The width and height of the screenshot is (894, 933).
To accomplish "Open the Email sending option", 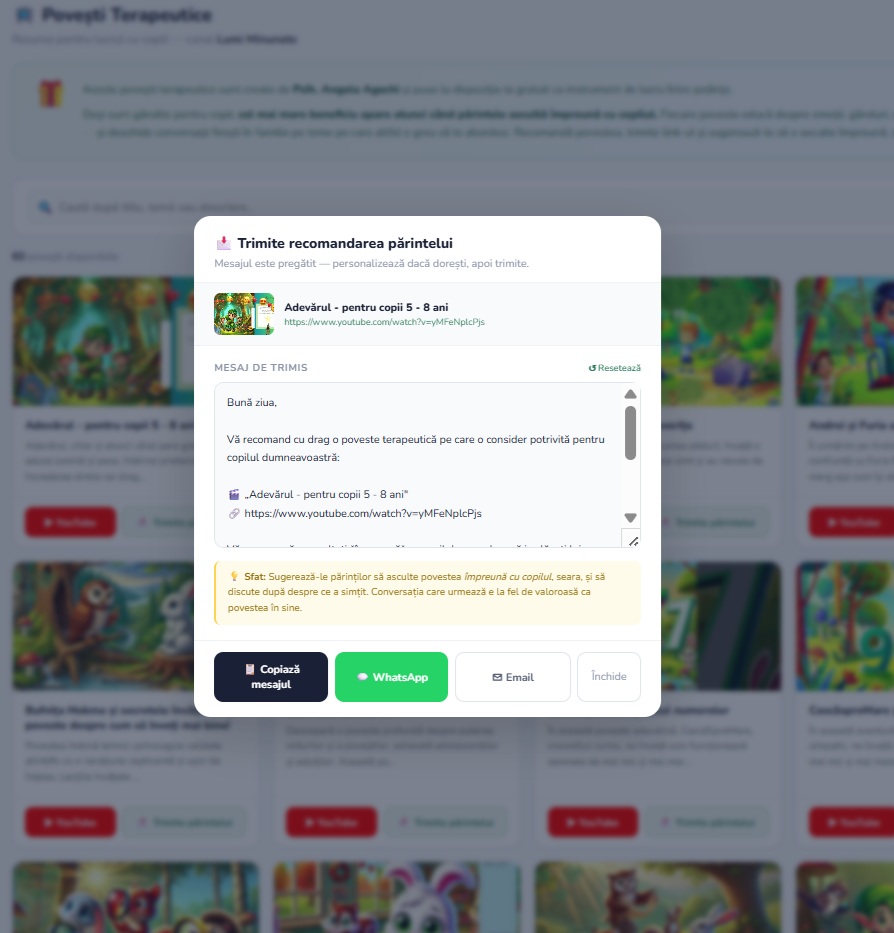I will point(512,677).
